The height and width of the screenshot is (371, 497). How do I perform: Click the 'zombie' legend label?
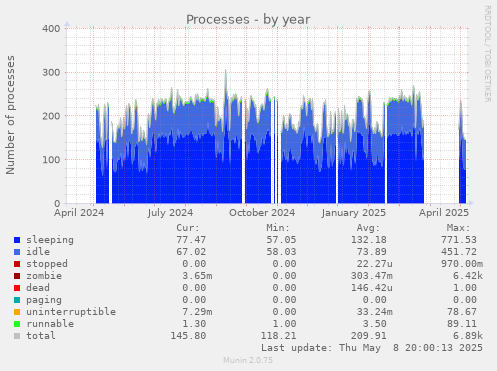click(x=44, y=276)
